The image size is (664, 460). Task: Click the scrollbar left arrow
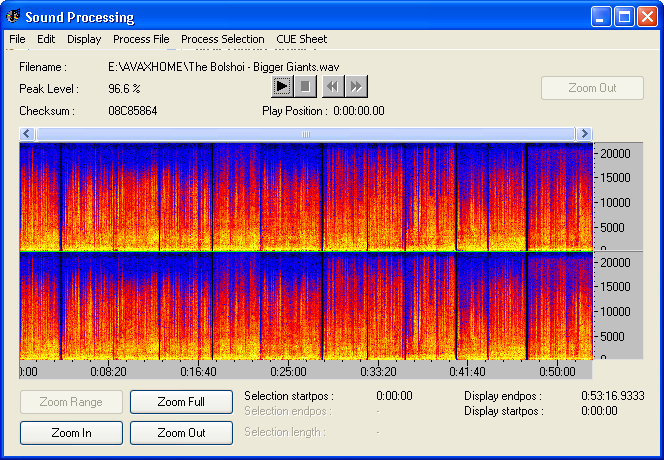(27, 134)
